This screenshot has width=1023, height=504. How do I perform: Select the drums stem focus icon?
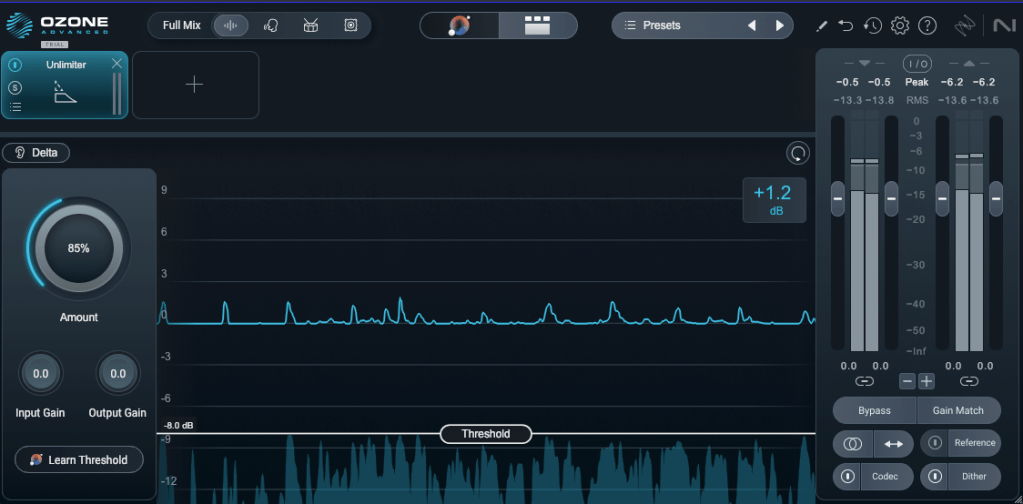311,25
